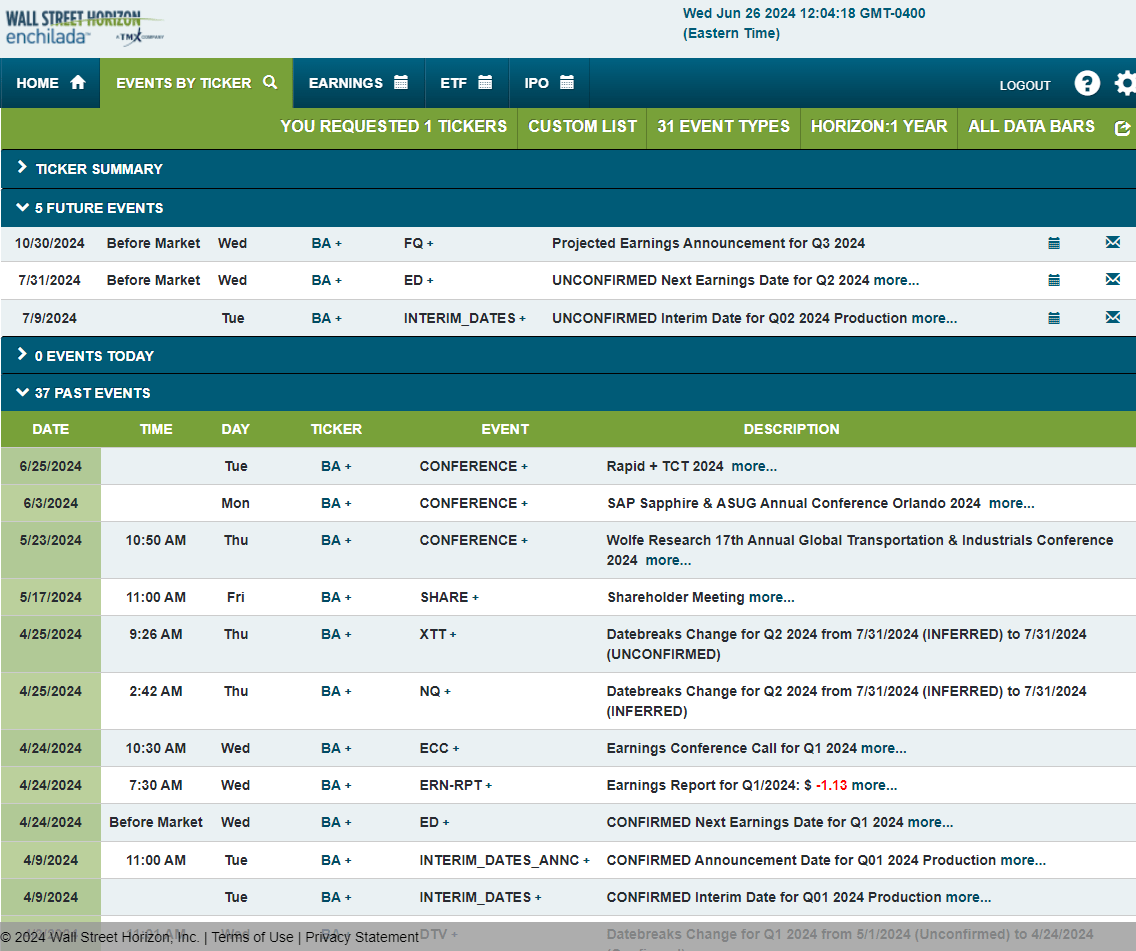Open the settings gear icon

pyautogui.click(x=1125, y=83)
